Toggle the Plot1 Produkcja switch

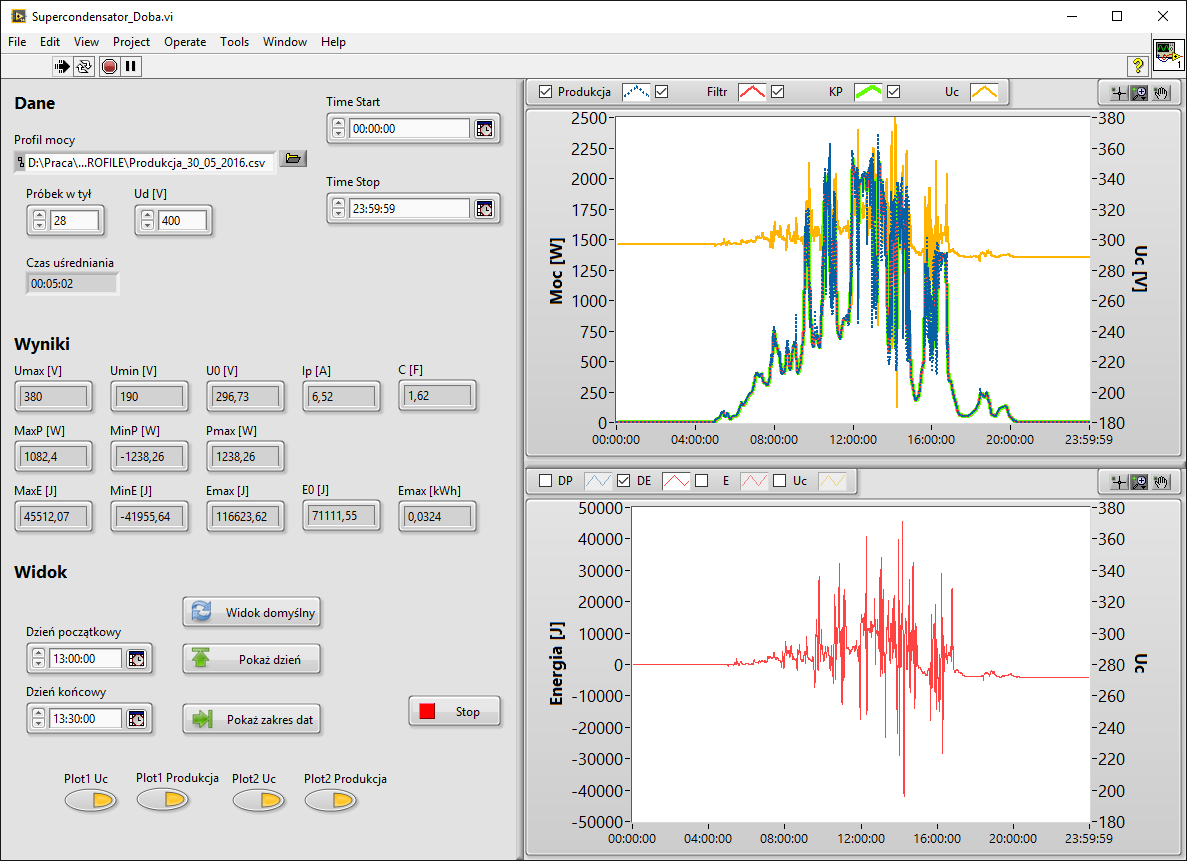pos(163,800)
